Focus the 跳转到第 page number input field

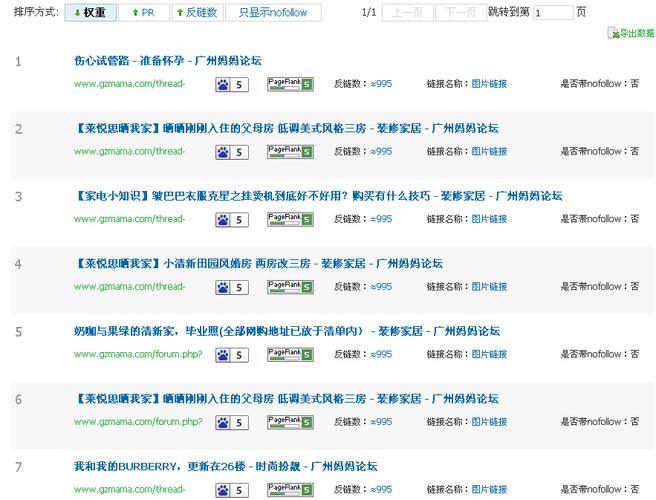tap(553, 13)
